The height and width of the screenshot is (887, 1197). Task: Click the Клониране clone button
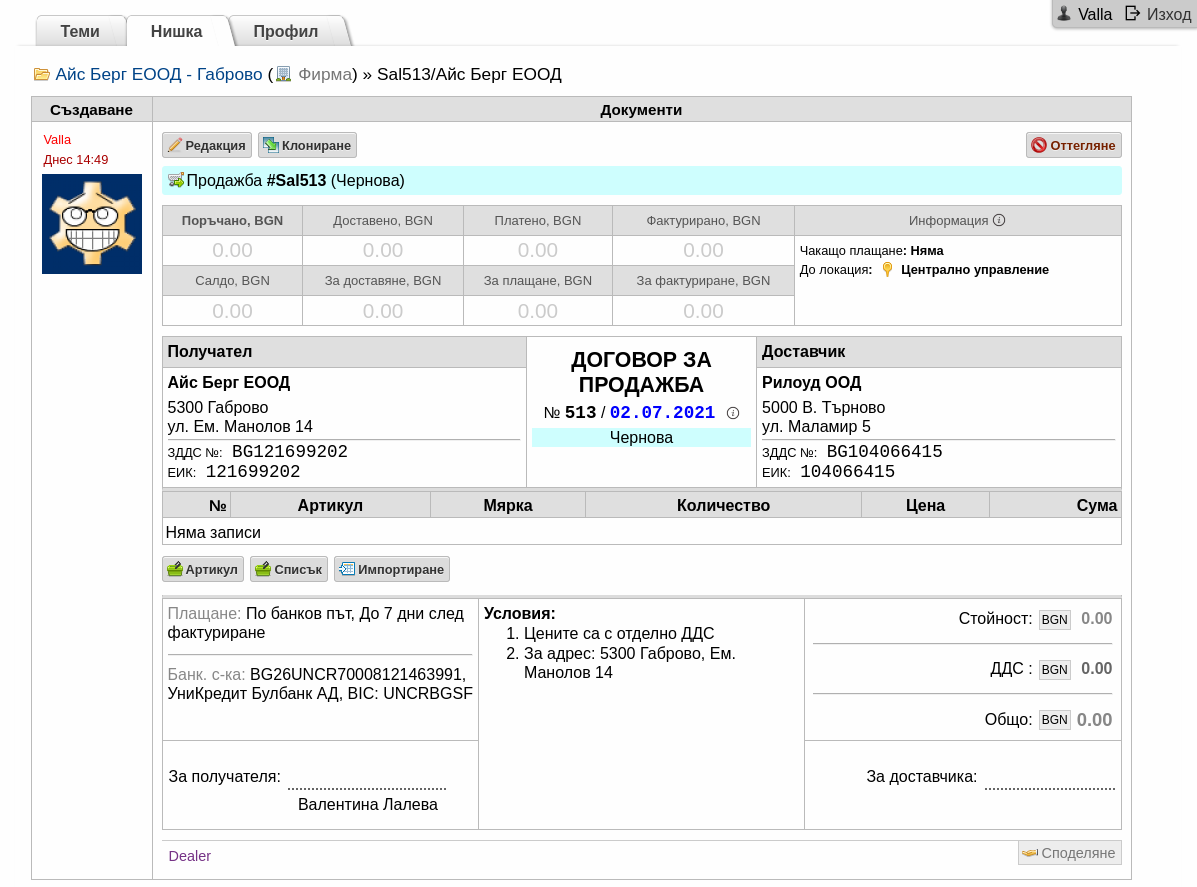coord(308,145)
